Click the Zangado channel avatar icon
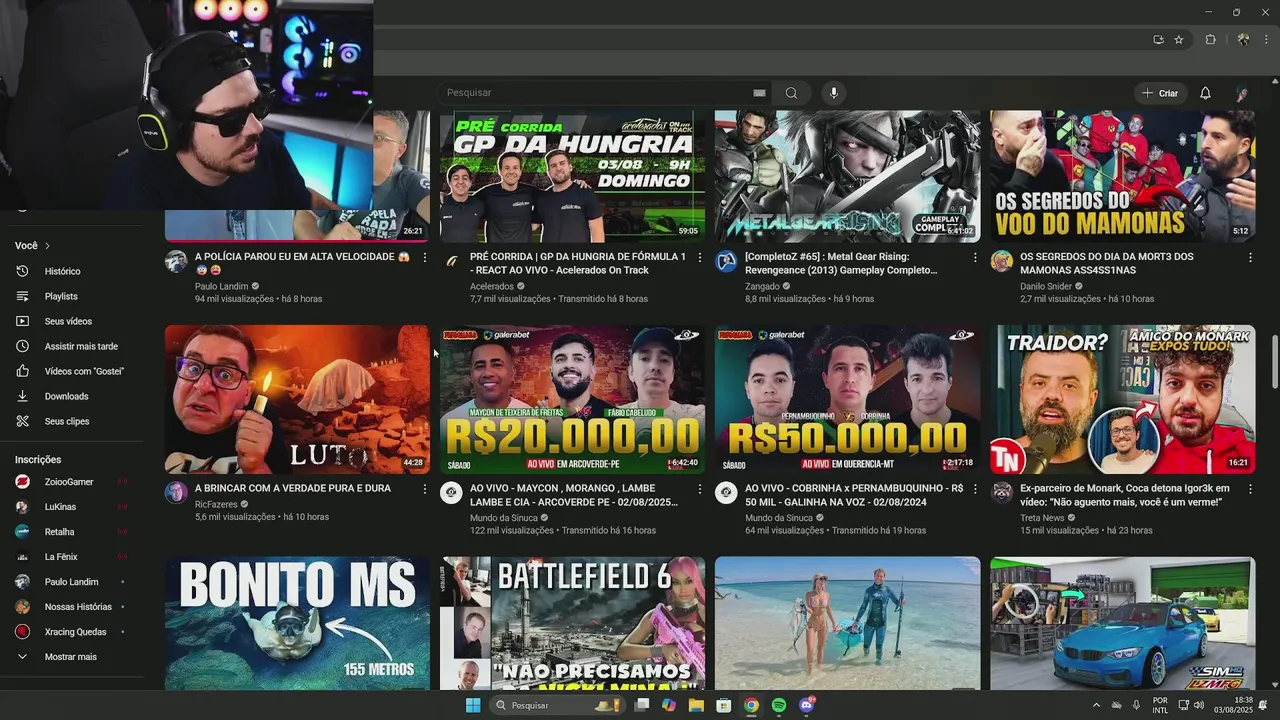The width and height of the screenshot is (1280, 720). click(726, 262)
